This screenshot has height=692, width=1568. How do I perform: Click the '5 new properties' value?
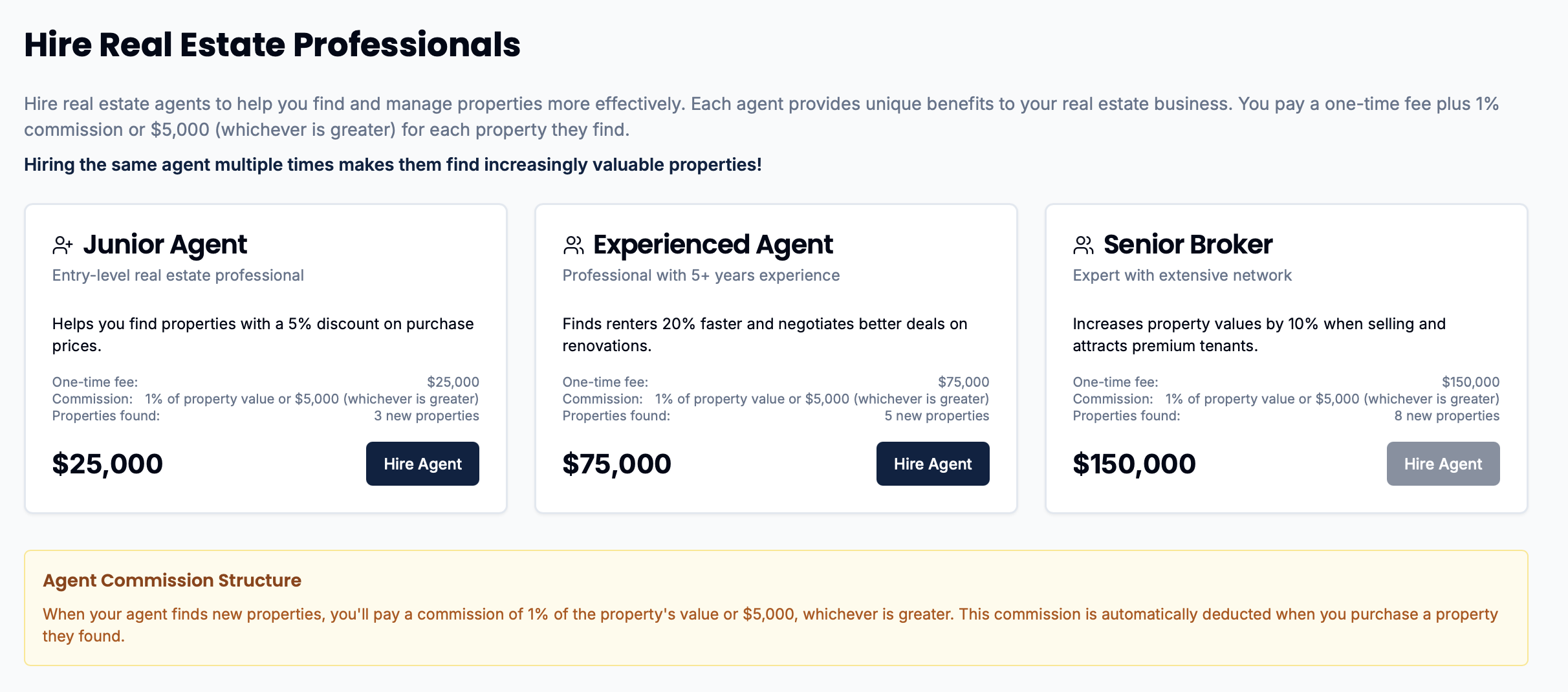pos(937,416)
